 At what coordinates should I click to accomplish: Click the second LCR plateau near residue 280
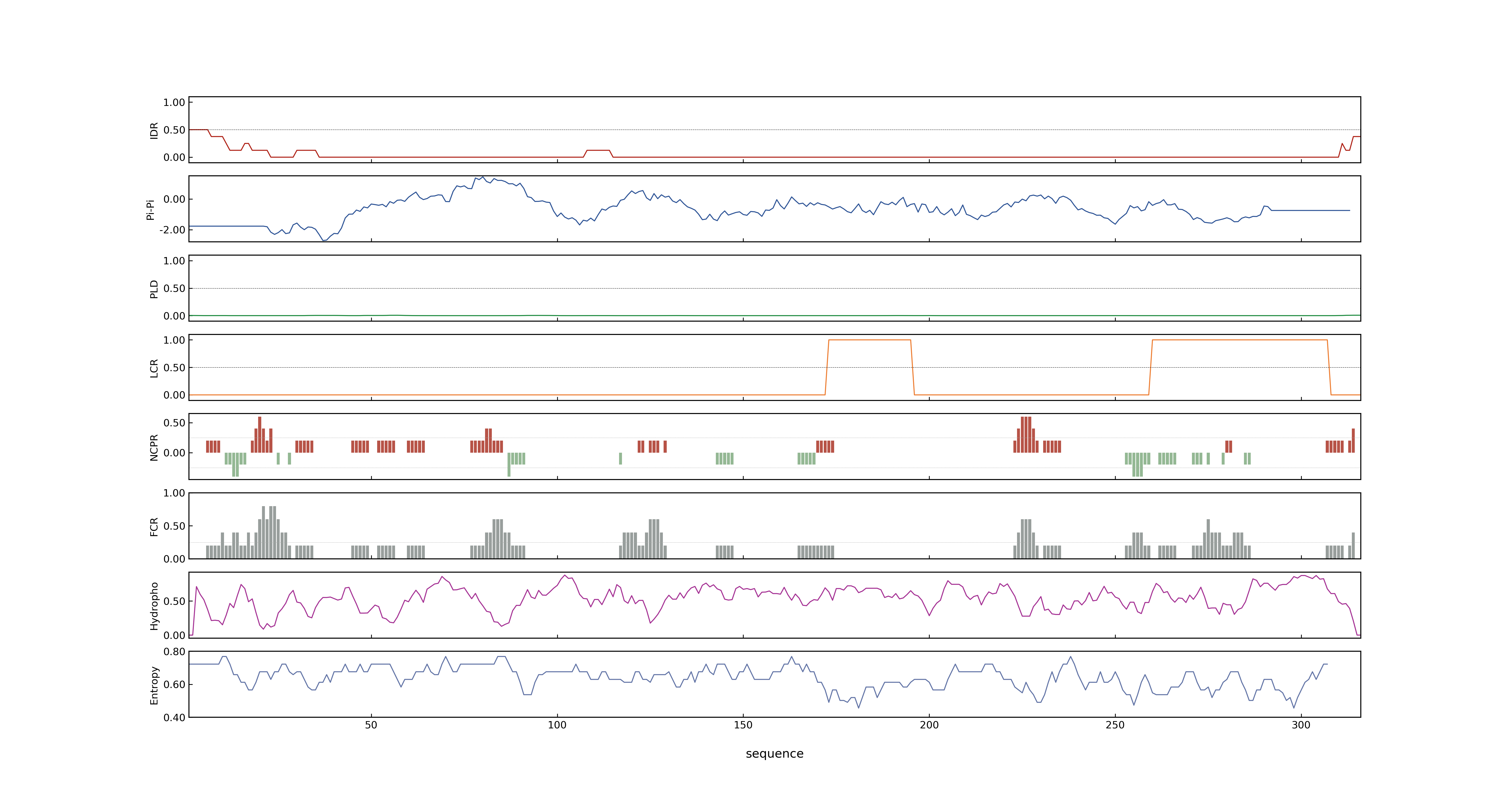tap(1240, 340)
